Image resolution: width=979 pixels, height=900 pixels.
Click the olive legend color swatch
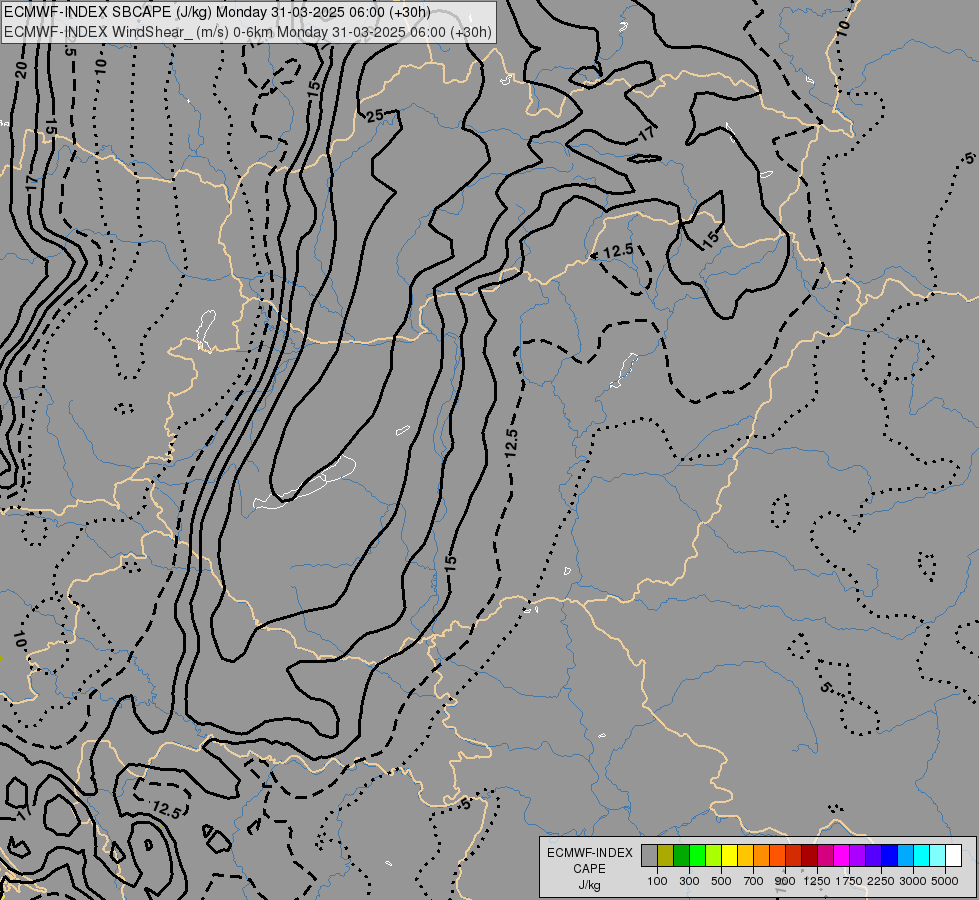(666, 856)
